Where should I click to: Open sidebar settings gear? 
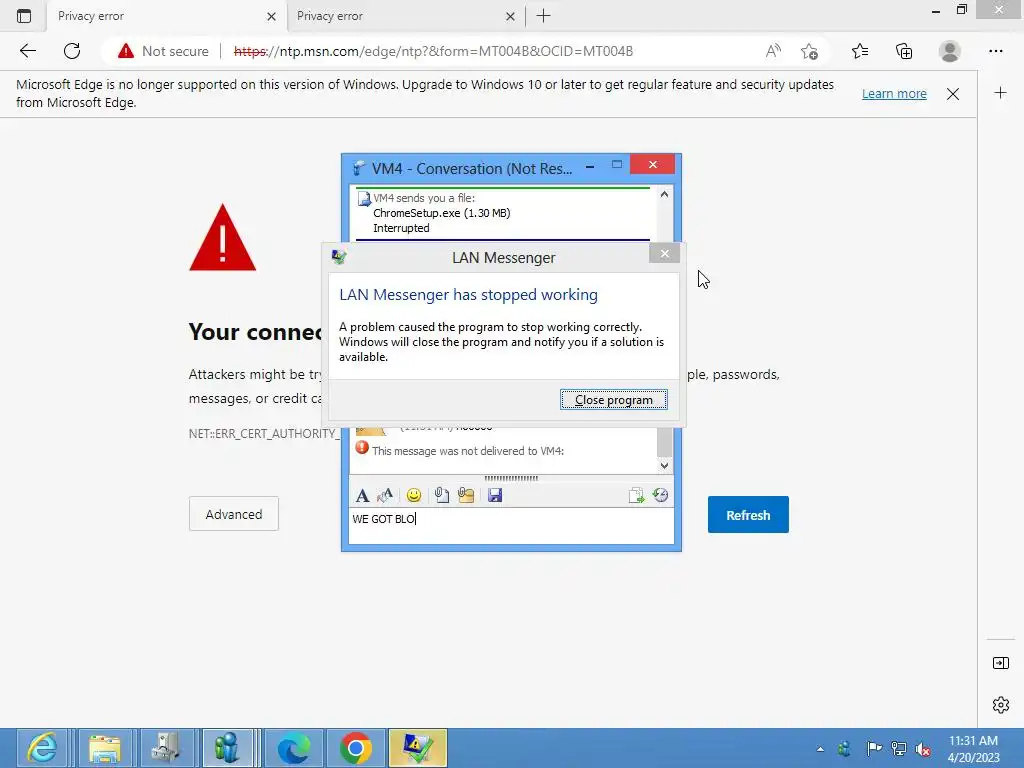coord(1000,705)
